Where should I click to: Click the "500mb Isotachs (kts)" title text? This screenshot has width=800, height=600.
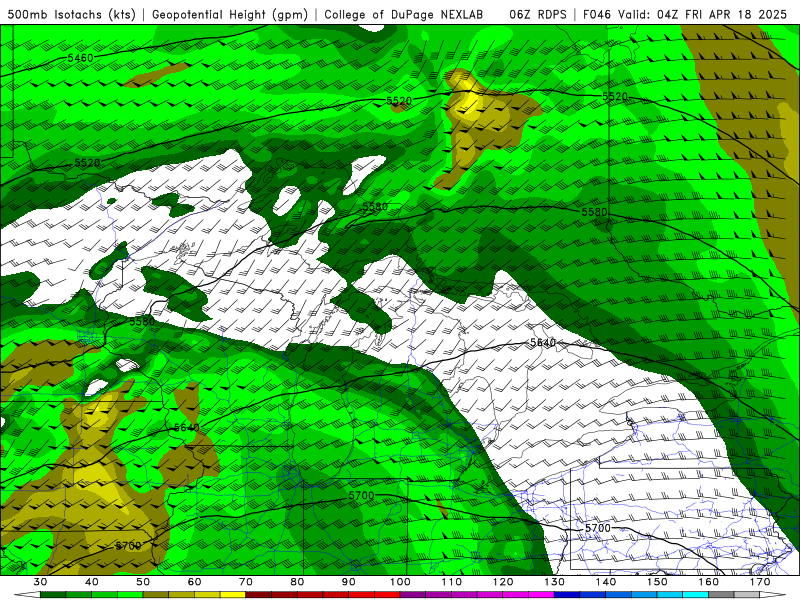pyautogui.click(x=71, y=14)
